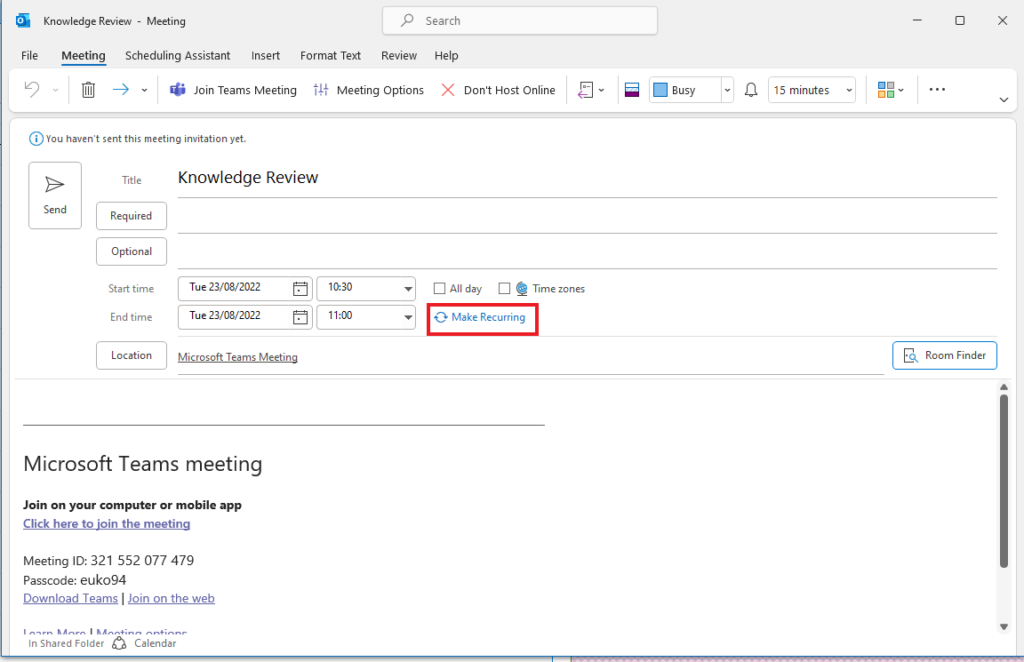
Task: Click the More commands ellipsis
Action: click(x=937, y=89)
